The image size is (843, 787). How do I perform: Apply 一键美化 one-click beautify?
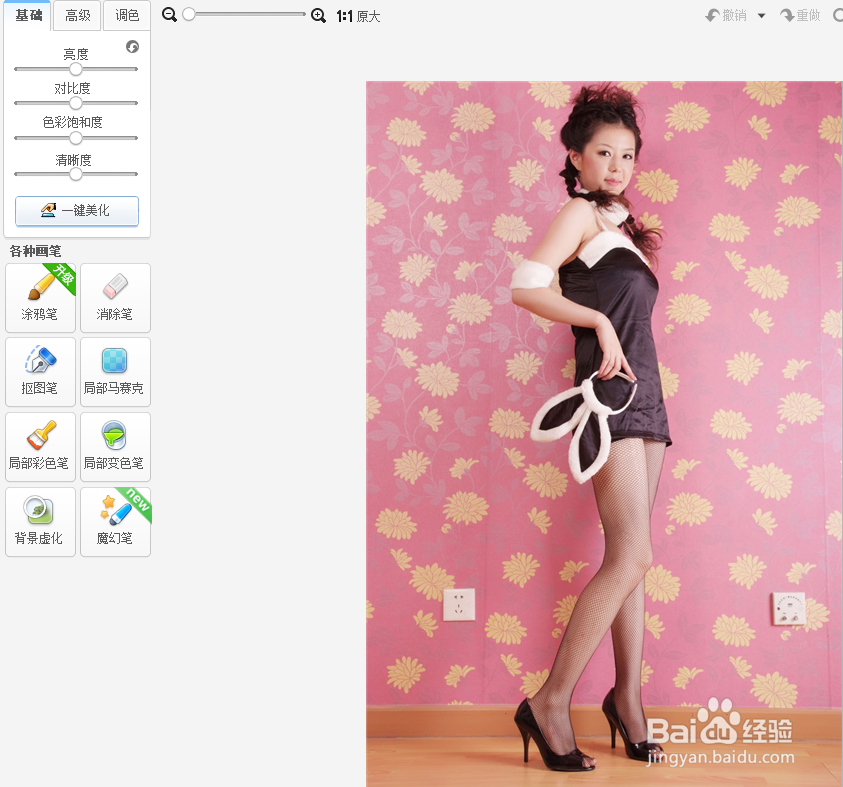(x=77, y=211)
